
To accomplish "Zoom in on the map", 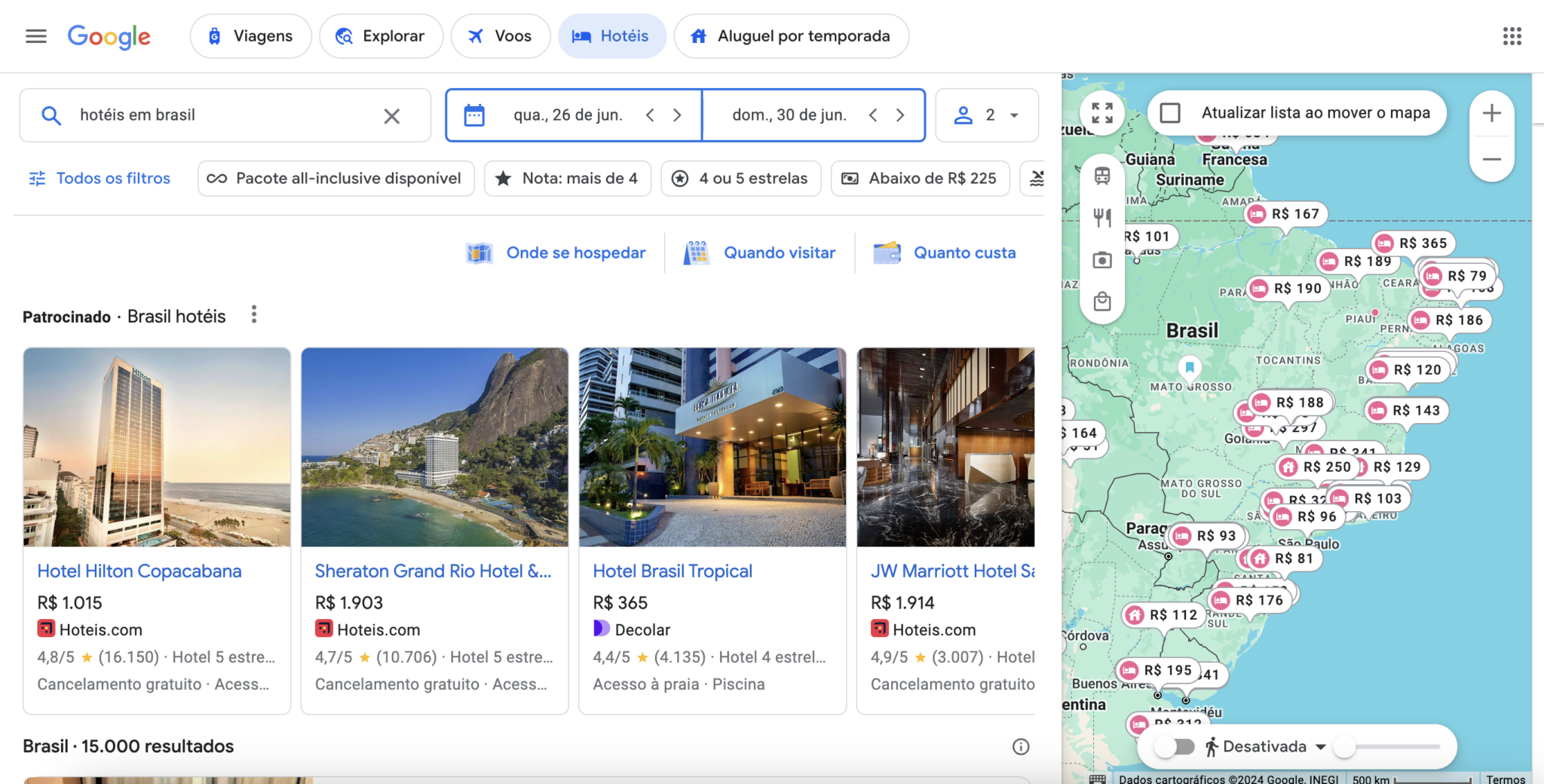I will pos(1492,114).
